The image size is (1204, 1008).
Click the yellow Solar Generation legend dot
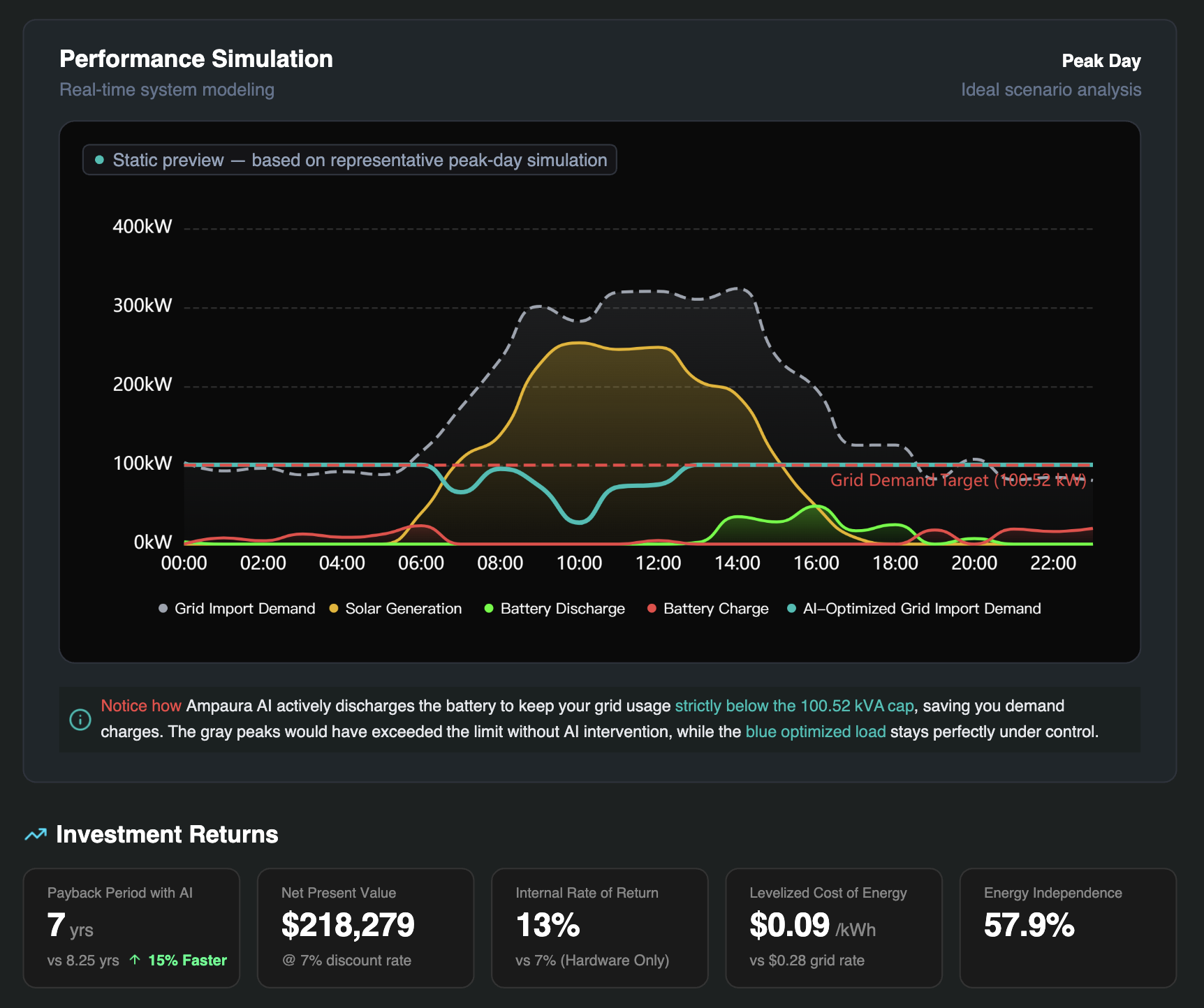tap(333, 609)
